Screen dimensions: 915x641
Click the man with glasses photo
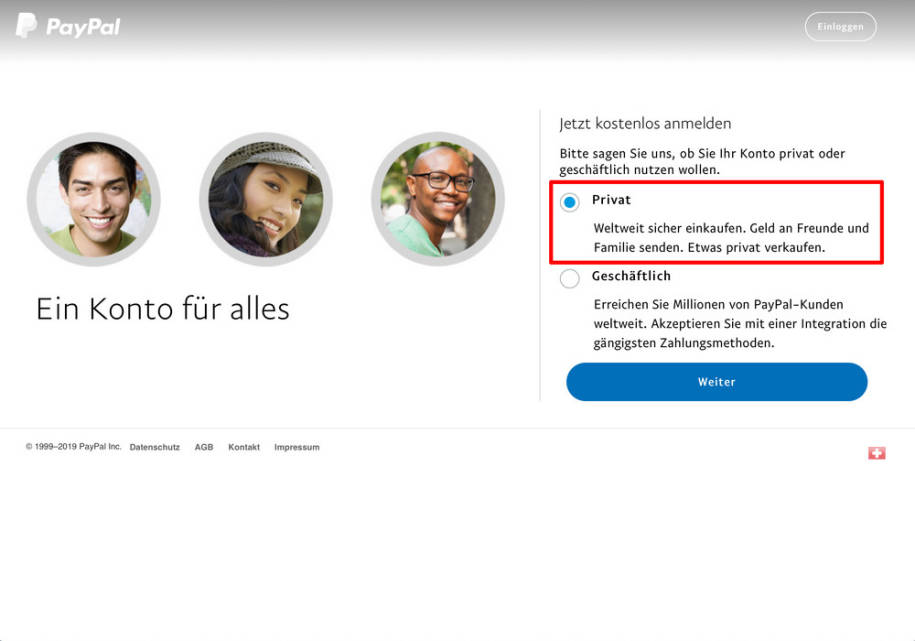(x=438, y=199)
